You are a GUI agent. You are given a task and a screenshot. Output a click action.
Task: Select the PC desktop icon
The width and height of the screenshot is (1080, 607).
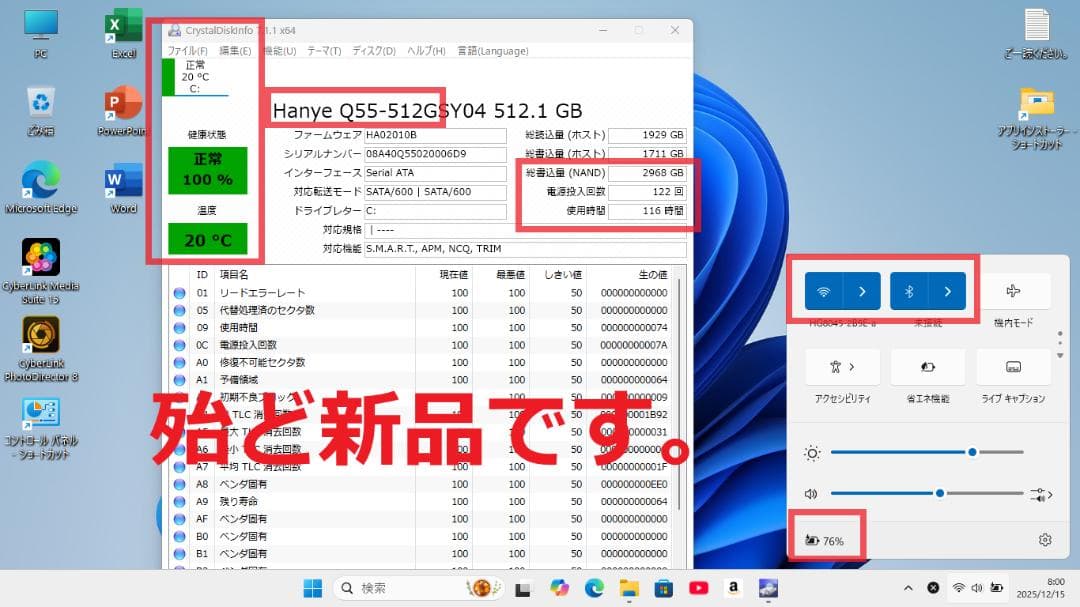(x=41, y=32)
